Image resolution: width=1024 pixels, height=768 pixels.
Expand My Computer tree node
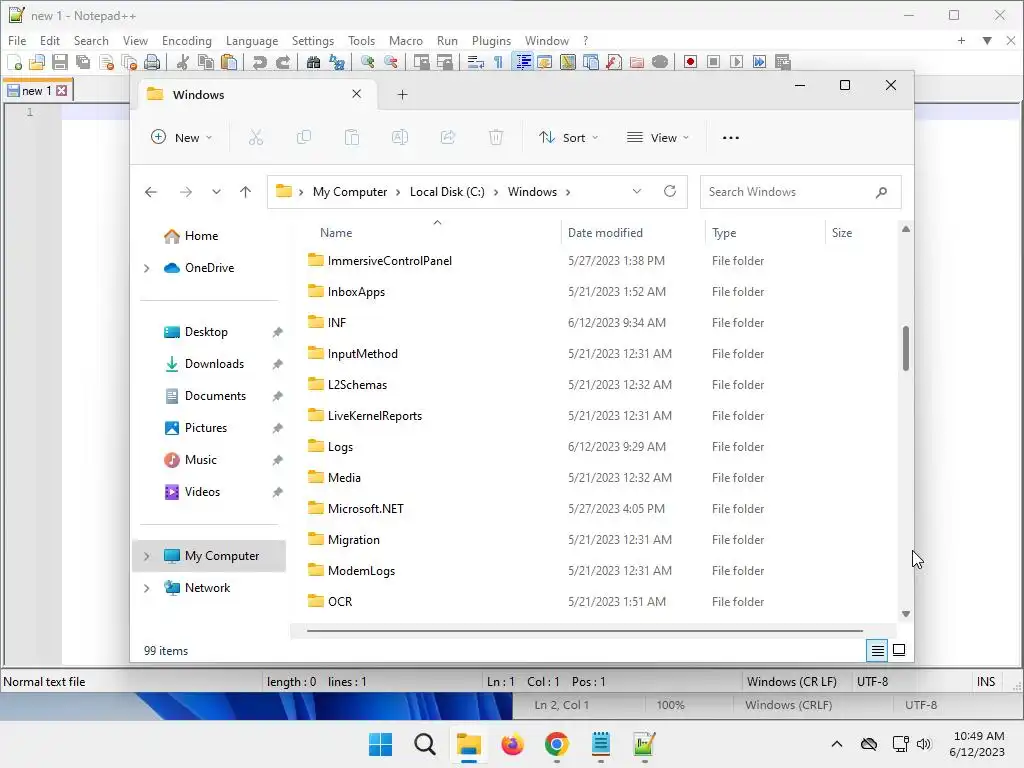click(x=147, y=556)
